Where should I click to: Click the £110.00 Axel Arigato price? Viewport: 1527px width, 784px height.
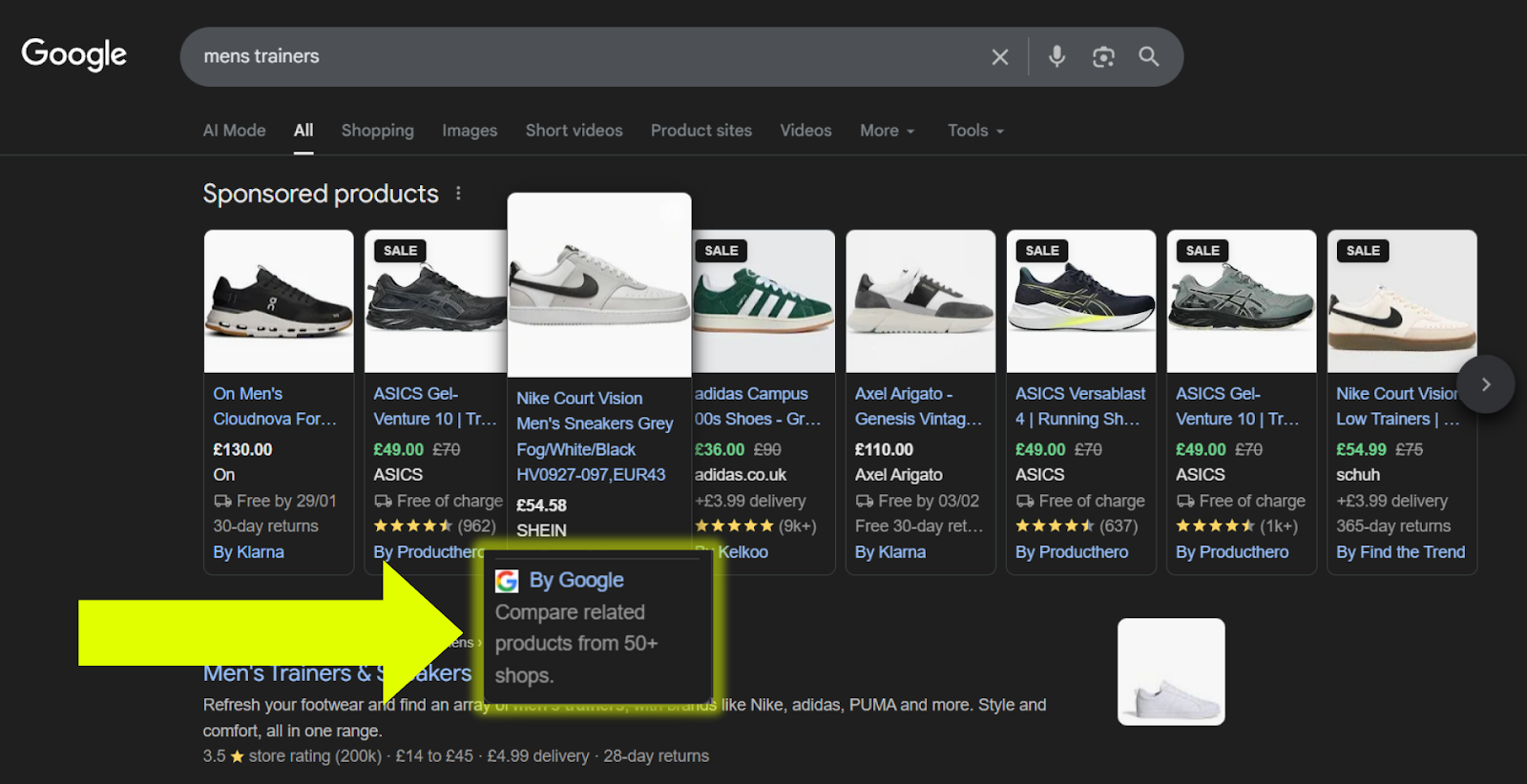pos(884,449)
